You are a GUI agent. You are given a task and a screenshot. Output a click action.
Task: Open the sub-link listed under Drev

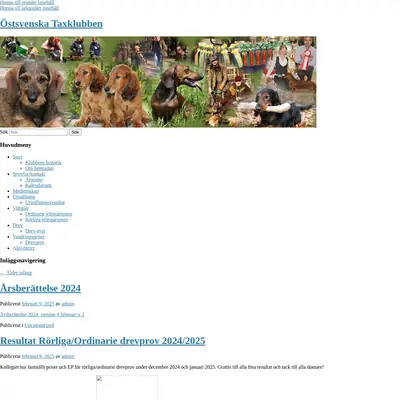pyautogui.click(x=35, y=231)
